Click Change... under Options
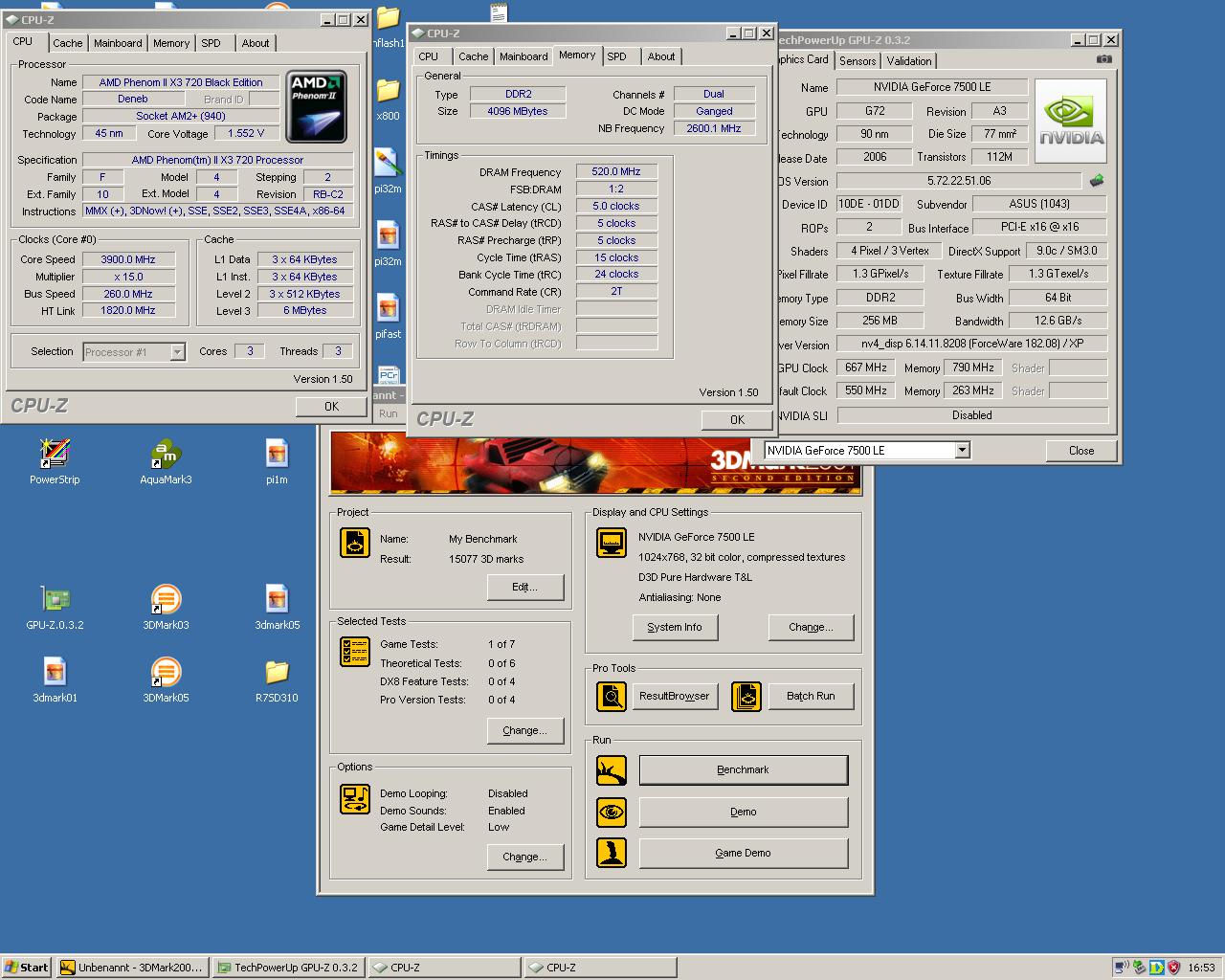The width and height of the screenshot is (1225, 980). [x=524, y=857]
